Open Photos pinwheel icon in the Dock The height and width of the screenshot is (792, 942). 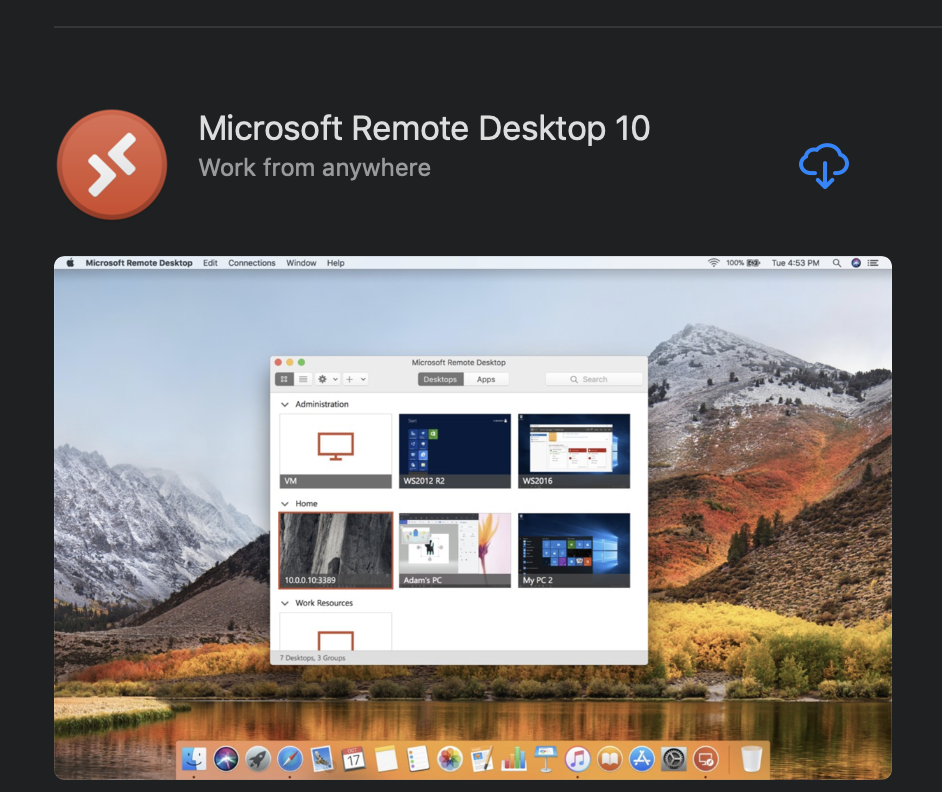pyautogui.click(x=449, y=759)
